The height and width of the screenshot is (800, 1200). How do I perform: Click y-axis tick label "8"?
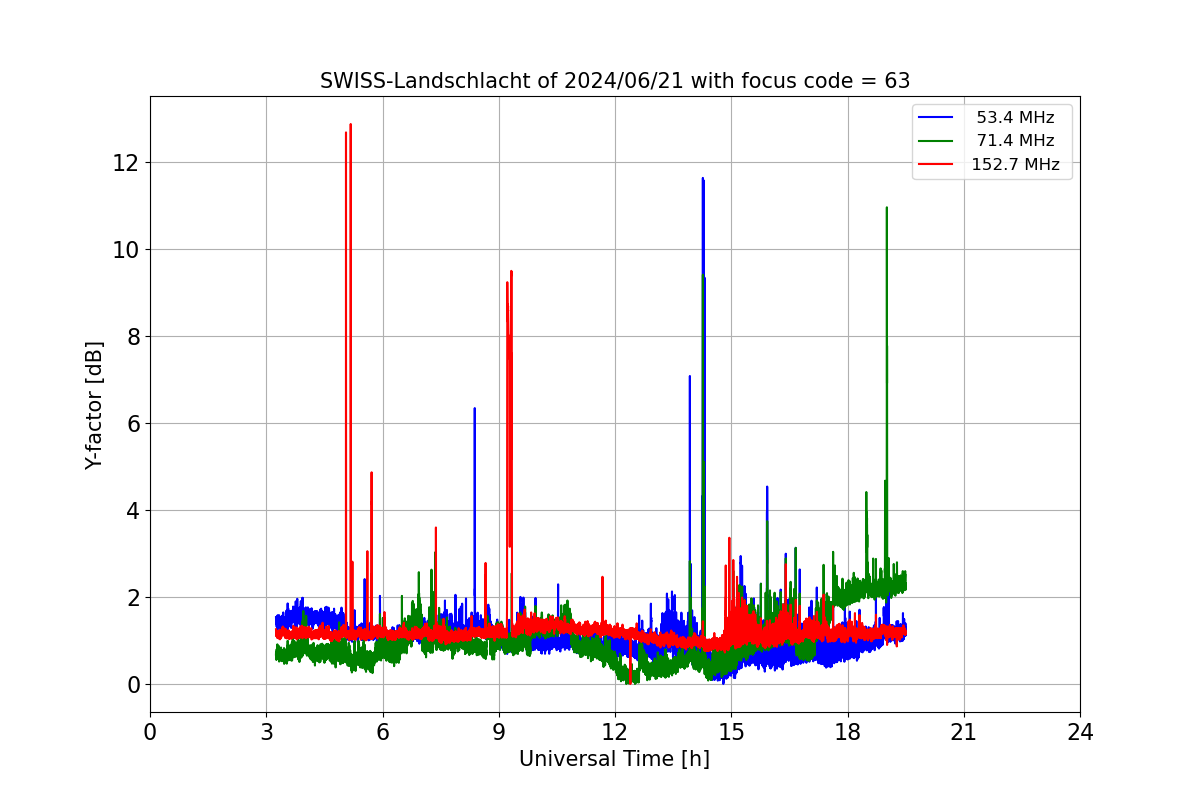132,336
